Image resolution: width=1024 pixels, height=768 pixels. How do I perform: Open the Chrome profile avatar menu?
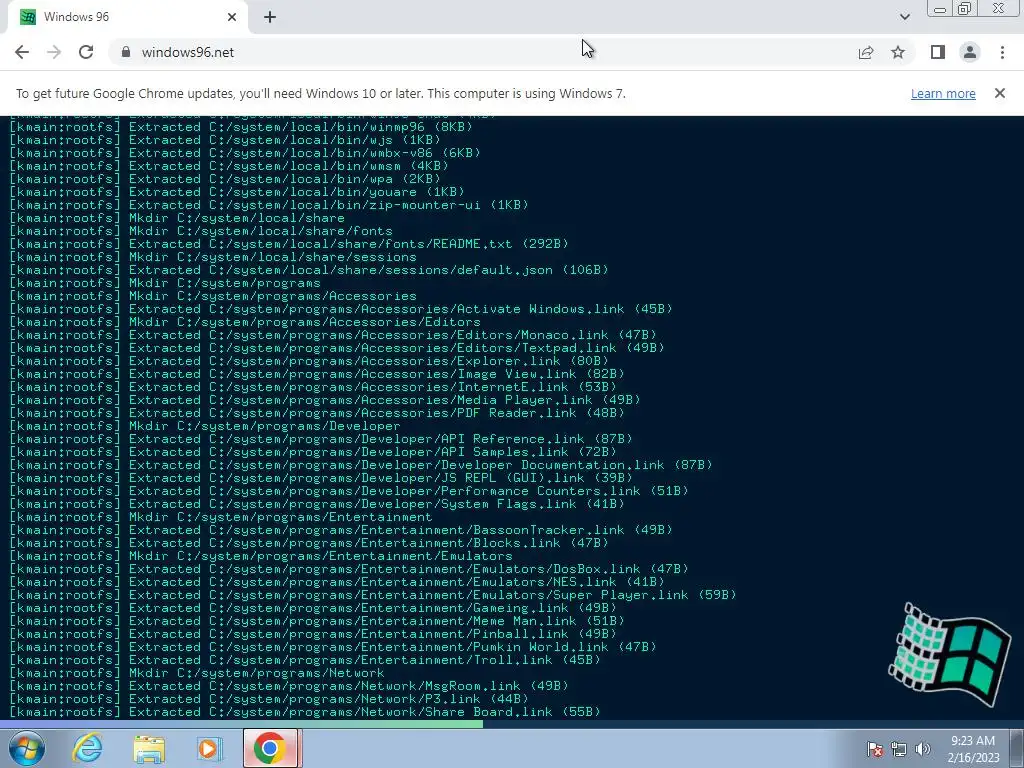(x=970, y=52)
